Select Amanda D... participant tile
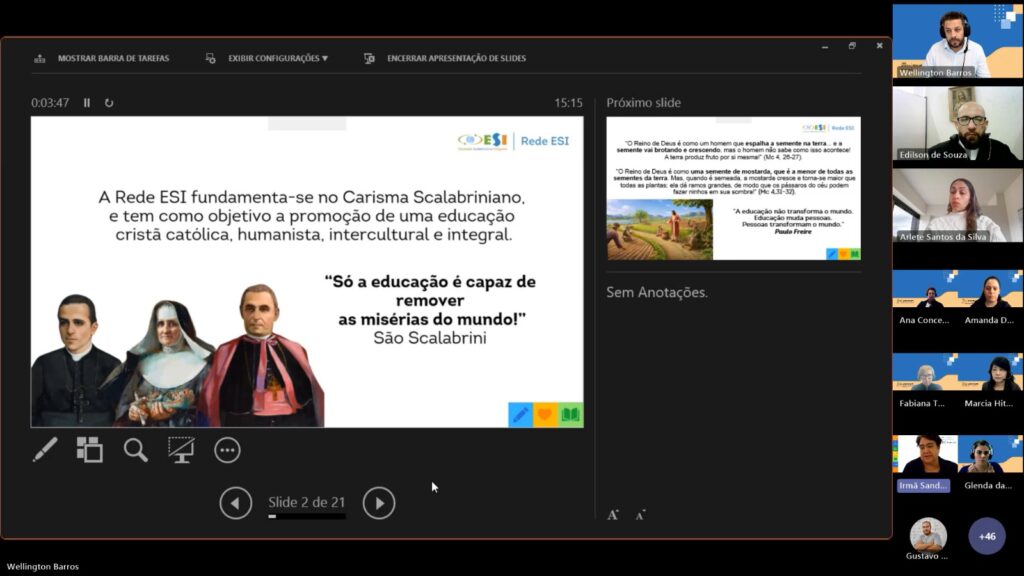 pyautogui.click(x=991, y=298)
